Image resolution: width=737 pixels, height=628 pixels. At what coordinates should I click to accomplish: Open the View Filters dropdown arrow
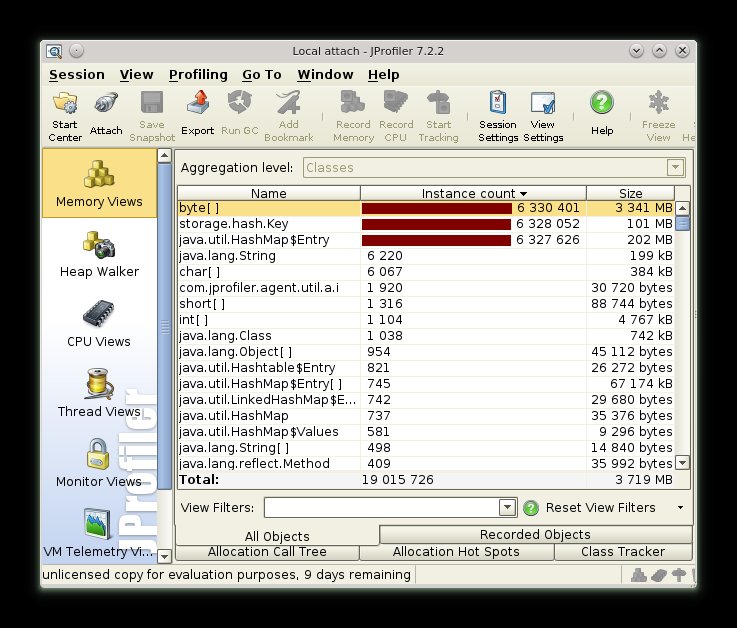coord(507,508)
